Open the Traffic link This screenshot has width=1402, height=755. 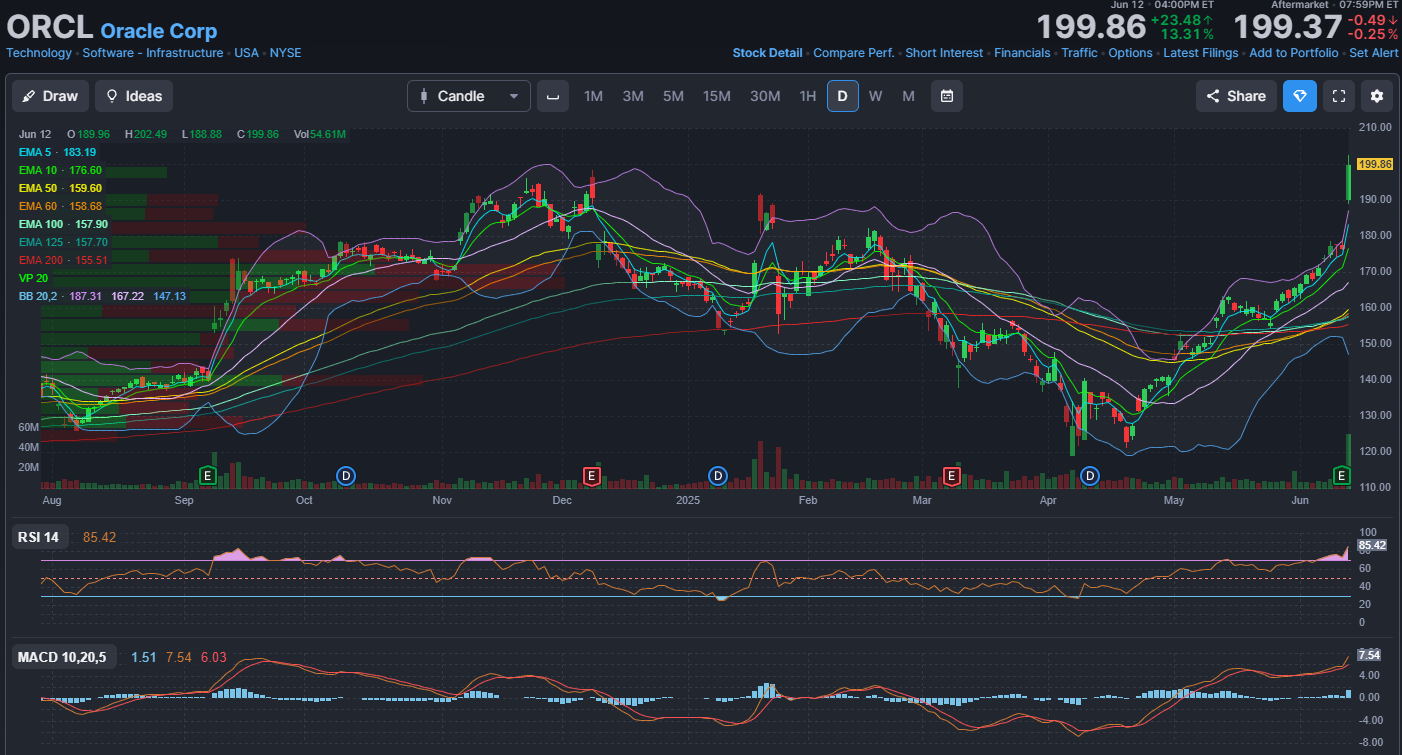coord(1079,53)
